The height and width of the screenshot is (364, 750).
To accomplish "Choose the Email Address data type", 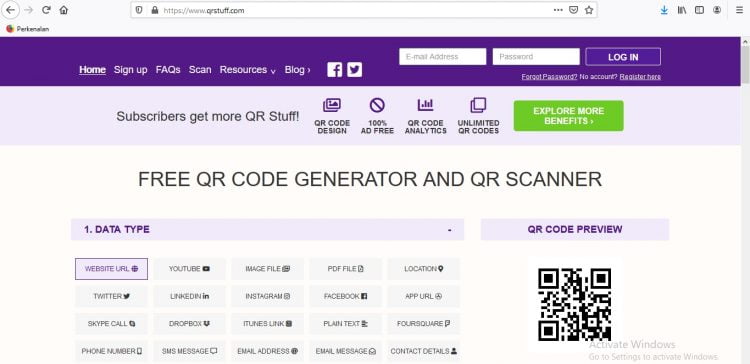I will click(267, 351).
